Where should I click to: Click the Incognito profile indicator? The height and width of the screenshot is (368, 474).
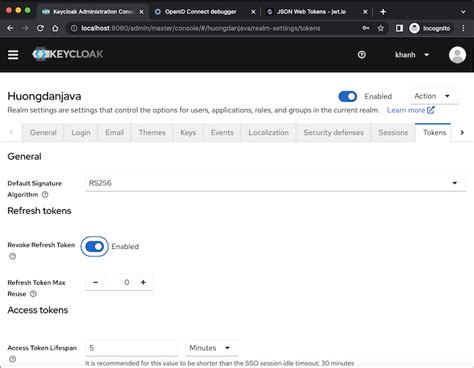tap(430, 28)
